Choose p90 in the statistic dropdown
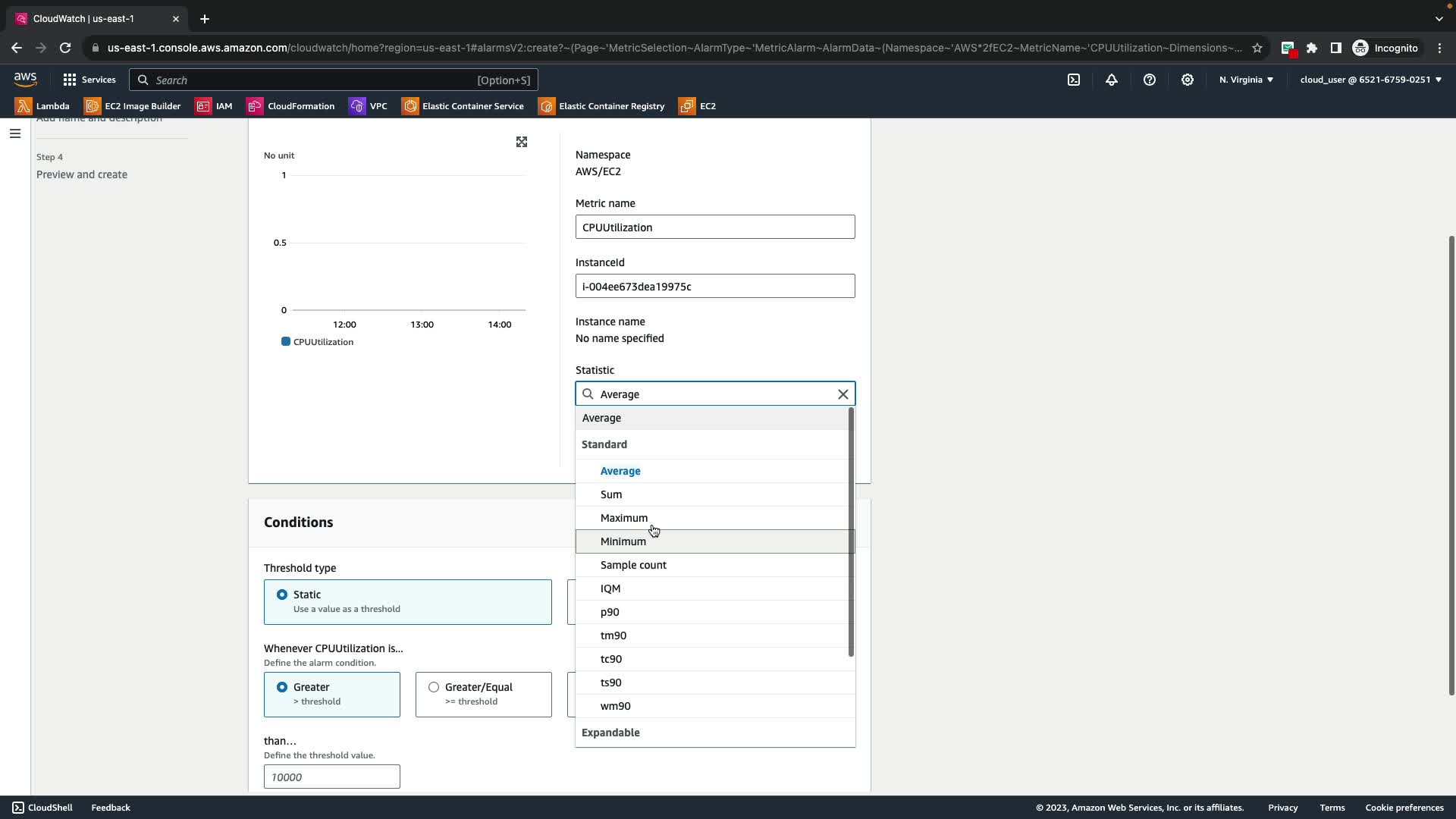 (610, 612)
